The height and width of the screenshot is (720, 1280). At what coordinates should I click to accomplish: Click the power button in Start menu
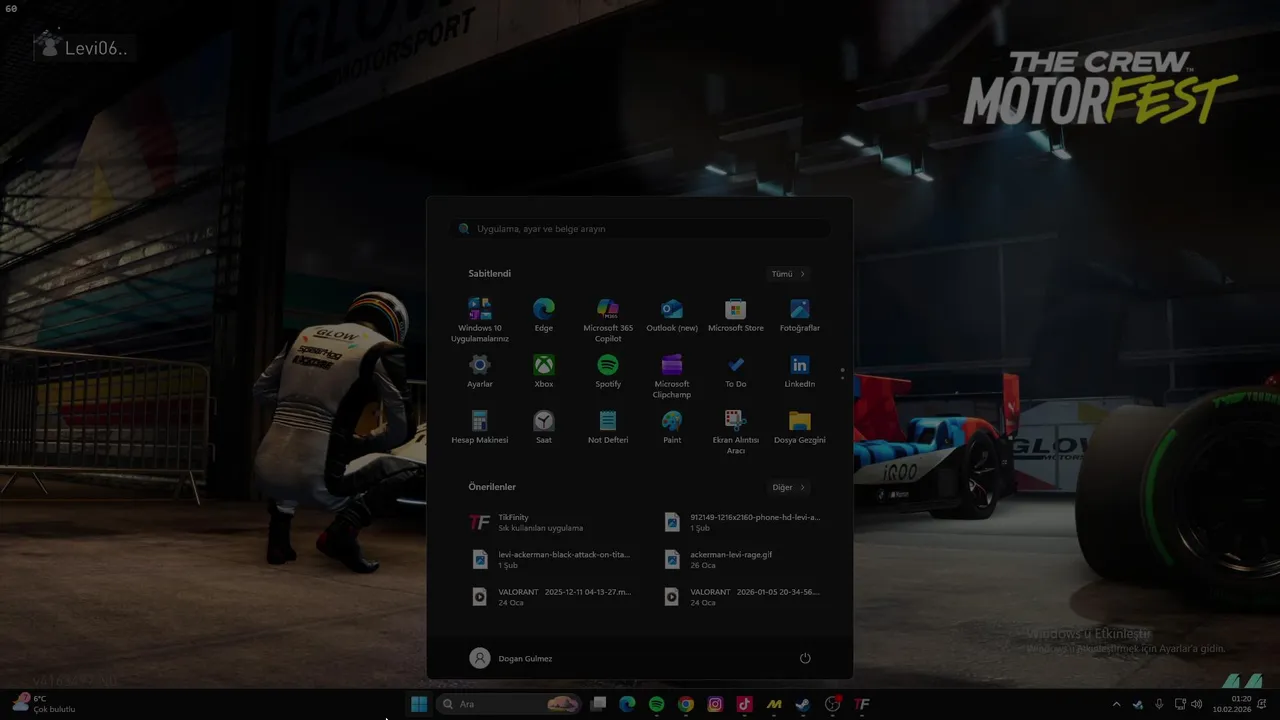point(805,658)
